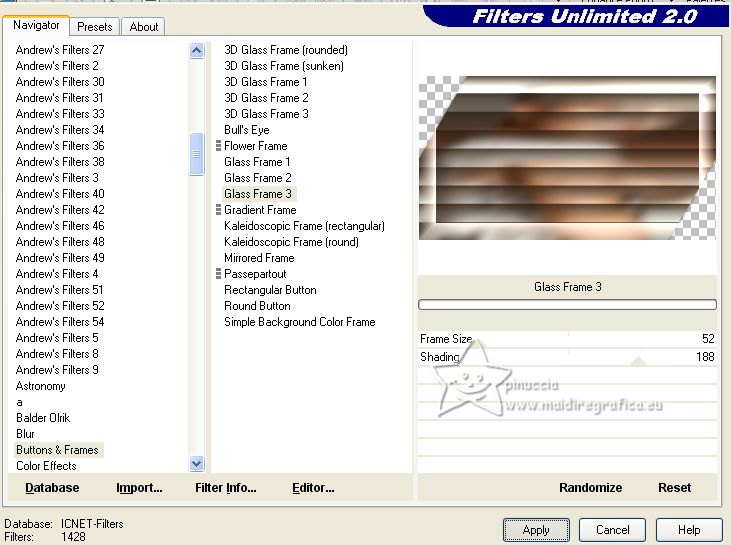Select Glass Frame 2 filter
Image resolution: width=731 pixels, height=545 pixels.
[x=258, y=178]
